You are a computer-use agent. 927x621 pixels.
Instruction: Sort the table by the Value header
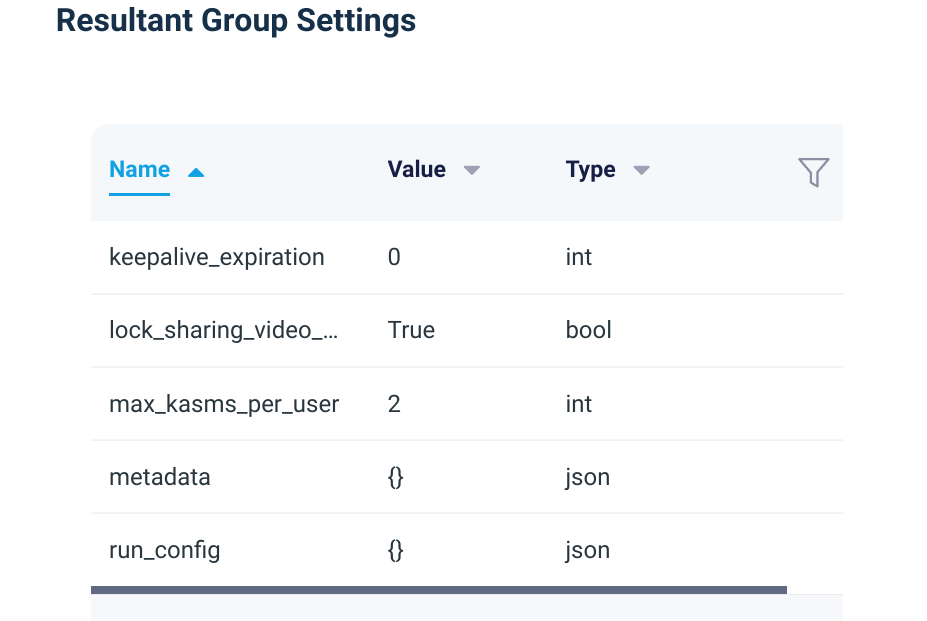(416, 169)
